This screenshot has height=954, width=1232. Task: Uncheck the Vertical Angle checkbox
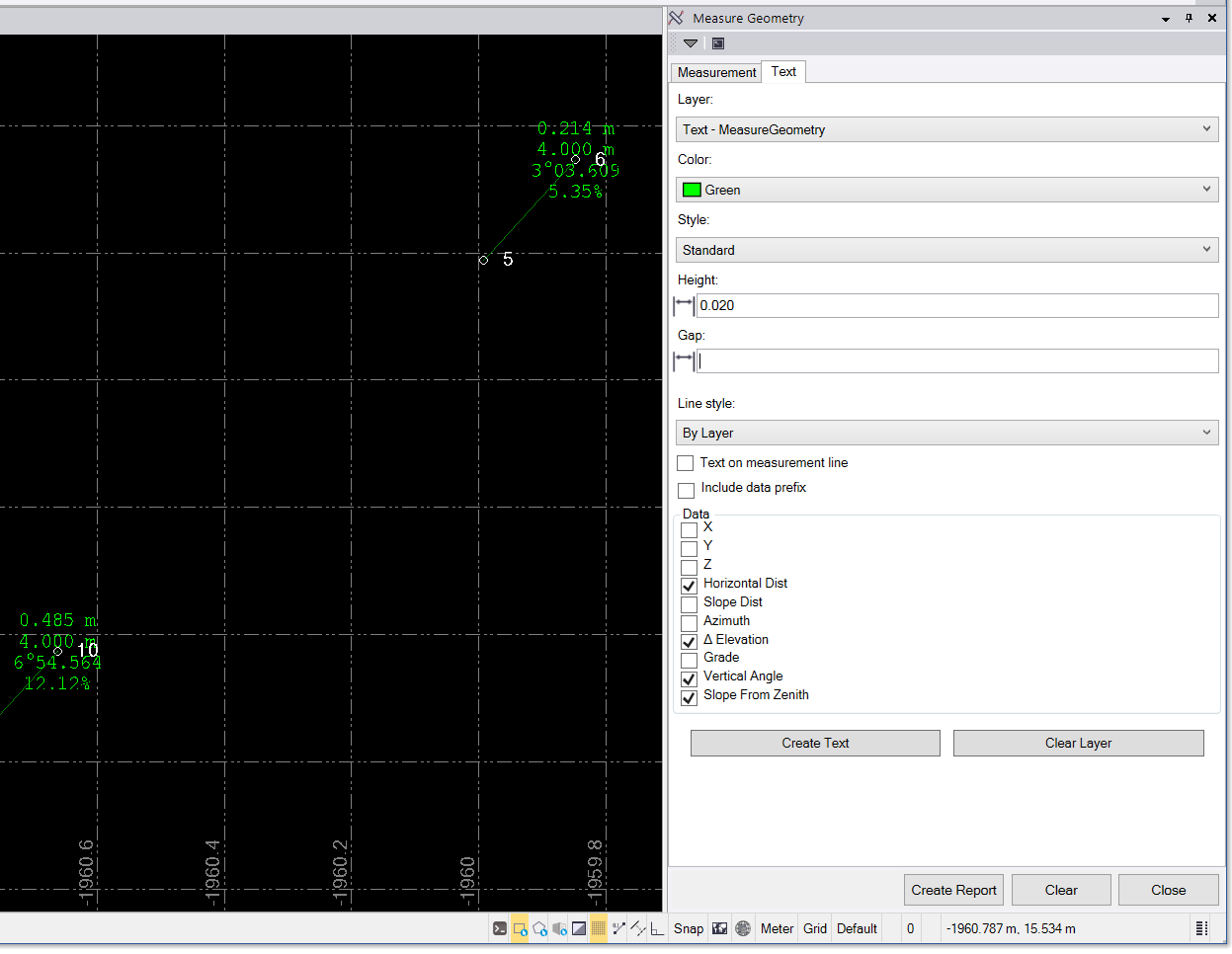click(690, 679)
